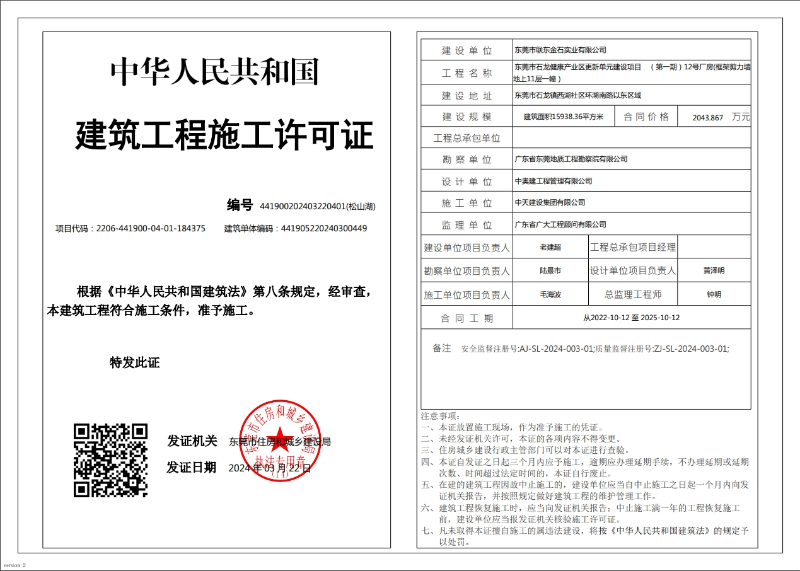The image size is (800, 571).
Task: Click the 发证机关 label
Action: [192, 441]
